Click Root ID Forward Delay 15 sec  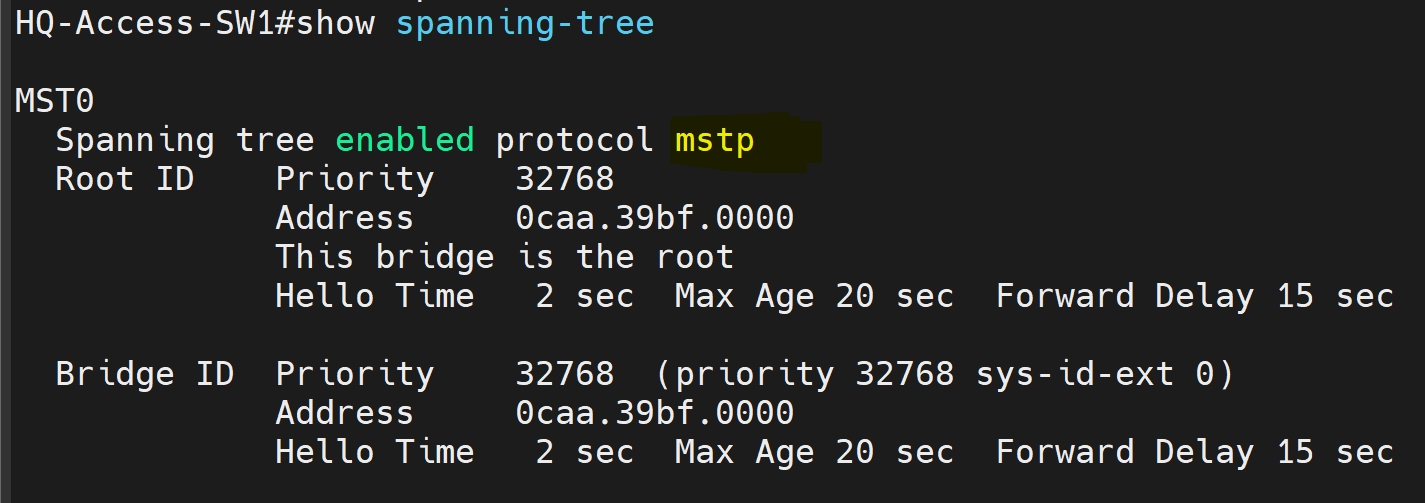tap(1195, 296)
